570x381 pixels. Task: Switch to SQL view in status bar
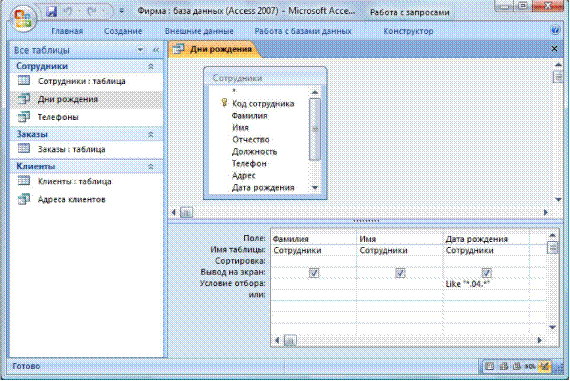click(x=530, y=366)
